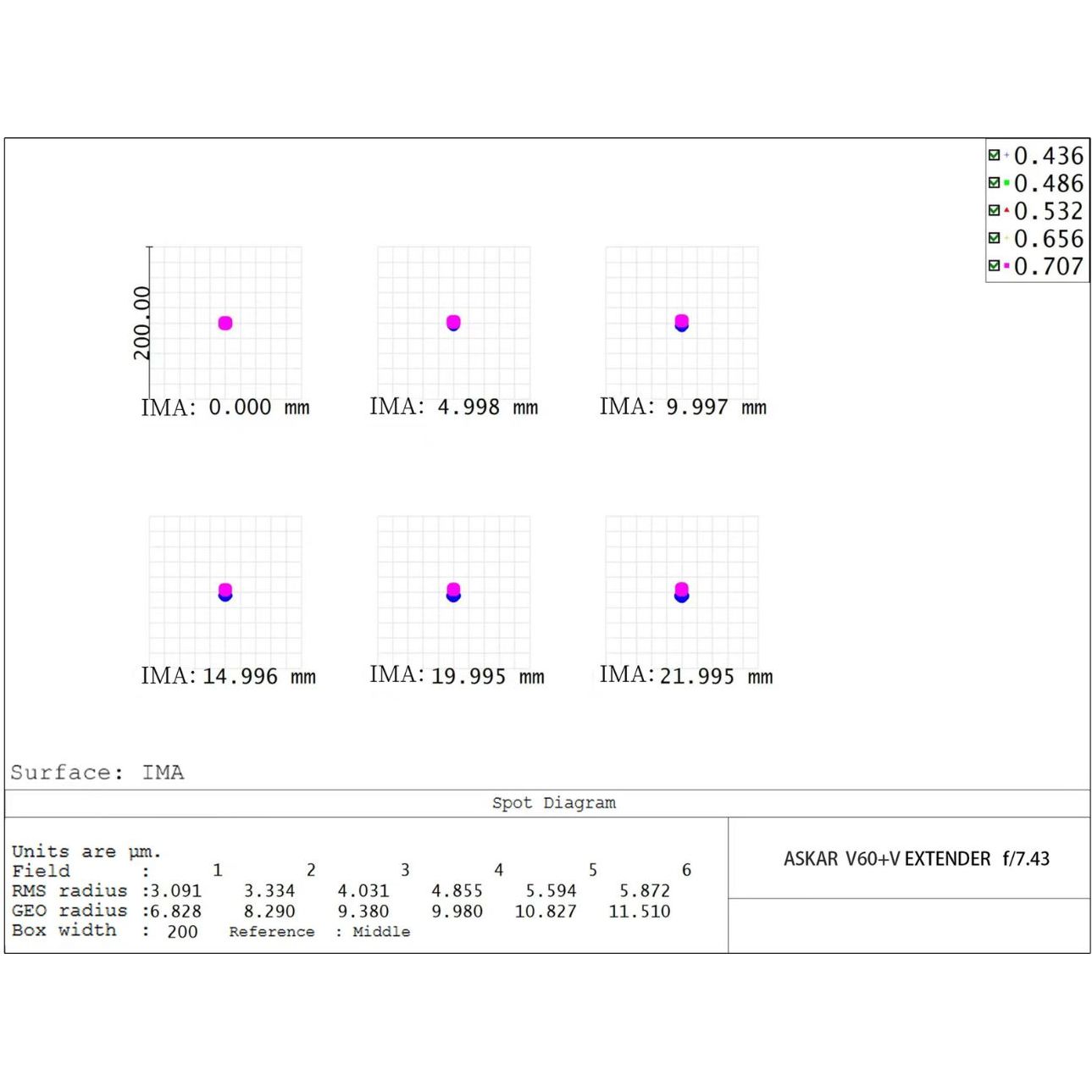The width and height of the screenshot is (1092, 1092).
Task: Select the spot in the IMA 4.998 mm plot
Action: pyautogui.click(x=453, y=323)
